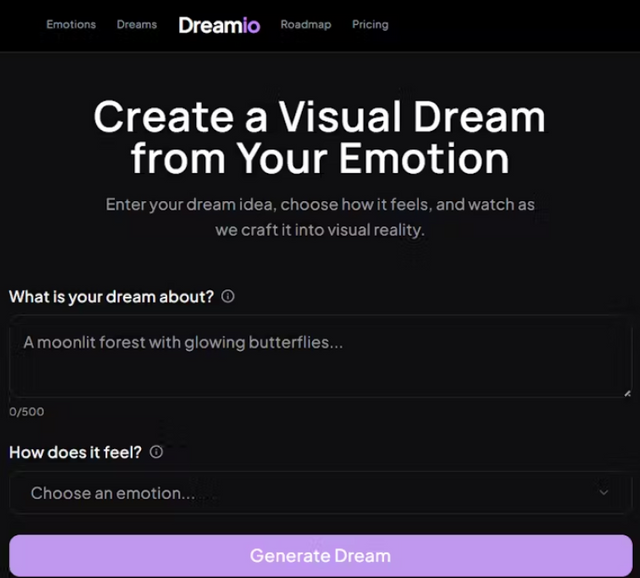Open the 'Choose an emotion...' dropdown
Viewport: 640px width, 578px height.
point(321,493)
